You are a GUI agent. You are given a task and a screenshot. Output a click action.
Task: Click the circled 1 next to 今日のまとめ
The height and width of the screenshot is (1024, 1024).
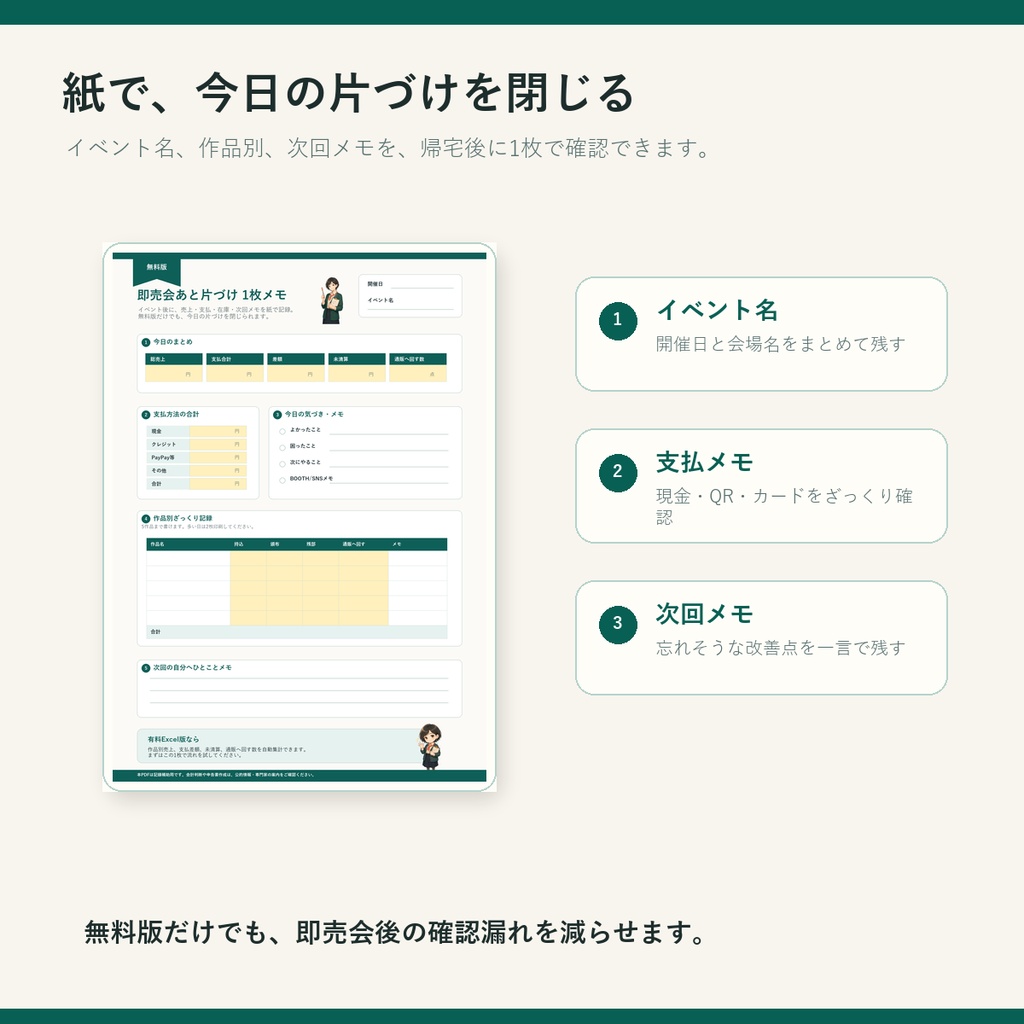coord(146,342)
